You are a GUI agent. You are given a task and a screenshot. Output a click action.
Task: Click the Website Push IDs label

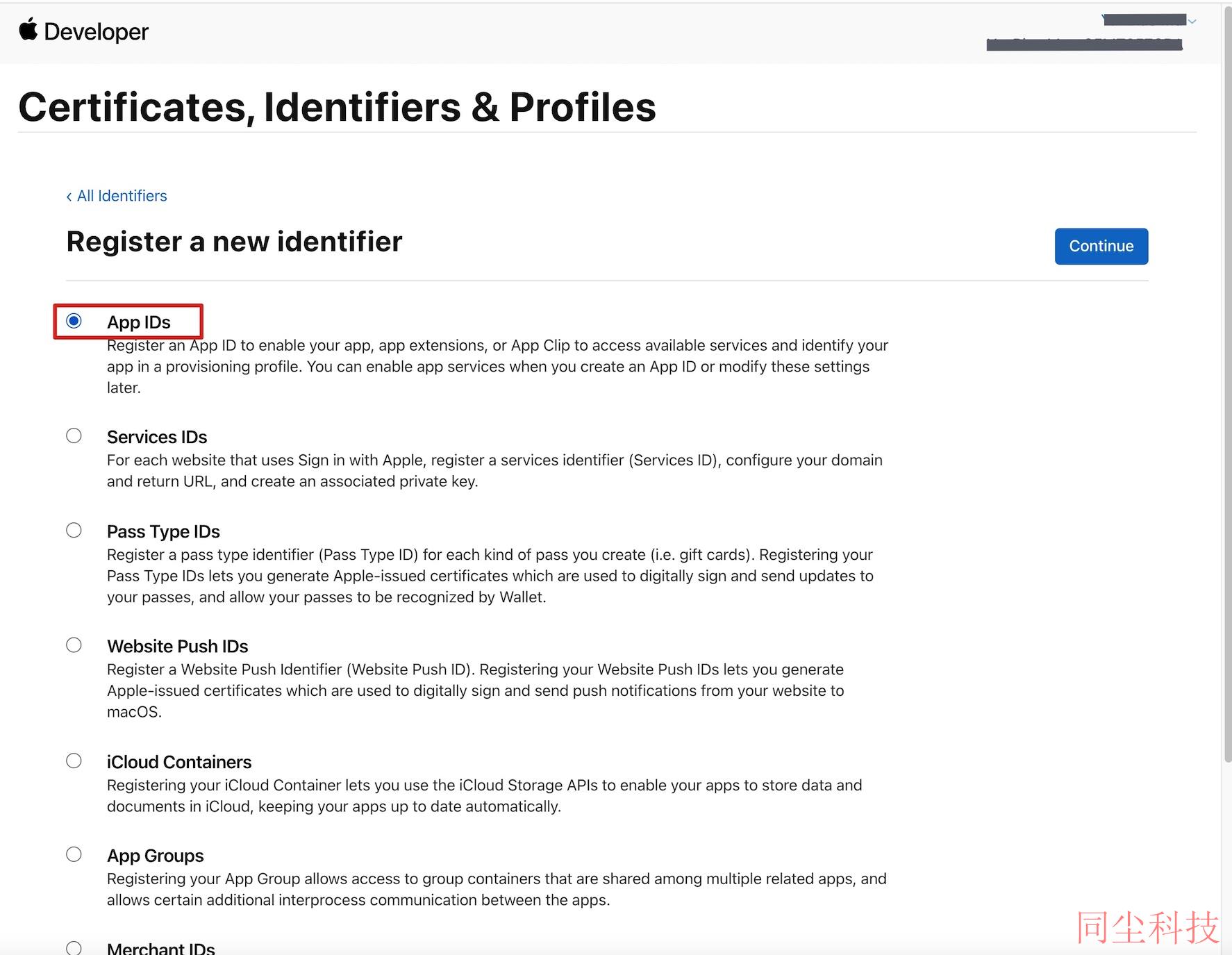(x=177, y=646)
